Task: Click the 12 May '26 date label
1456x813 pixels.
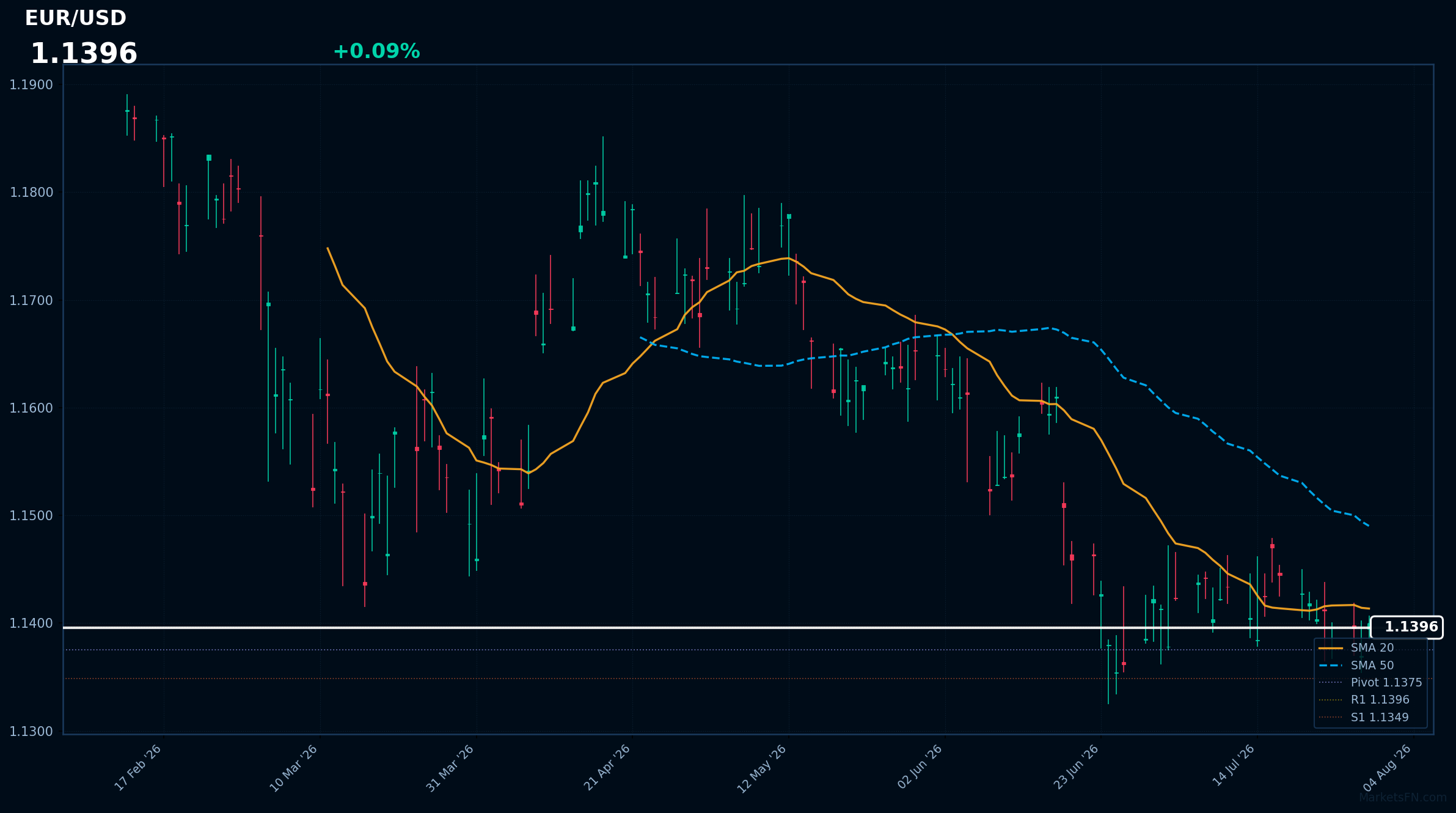Action: click(762, 769)
